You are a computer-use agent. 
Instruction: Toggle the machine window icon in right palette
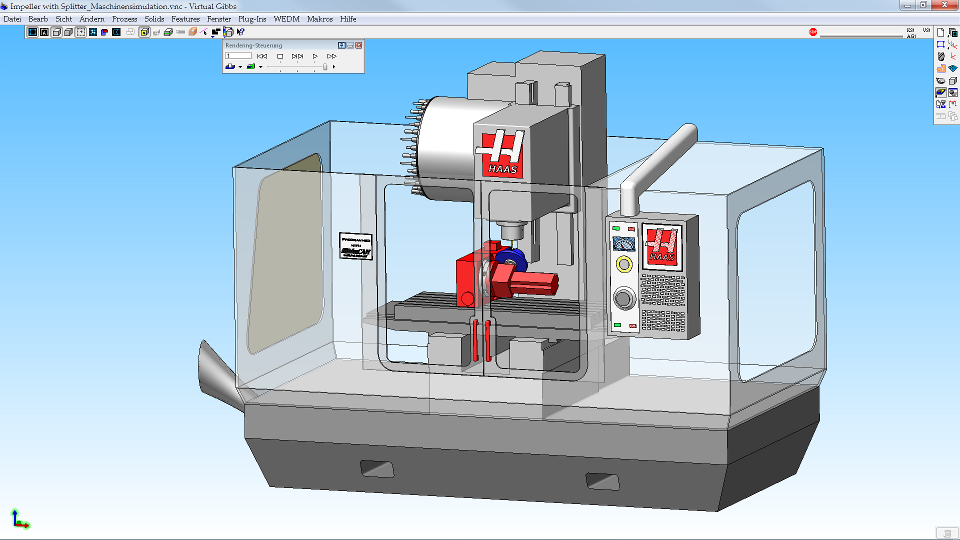click(953, 92)
